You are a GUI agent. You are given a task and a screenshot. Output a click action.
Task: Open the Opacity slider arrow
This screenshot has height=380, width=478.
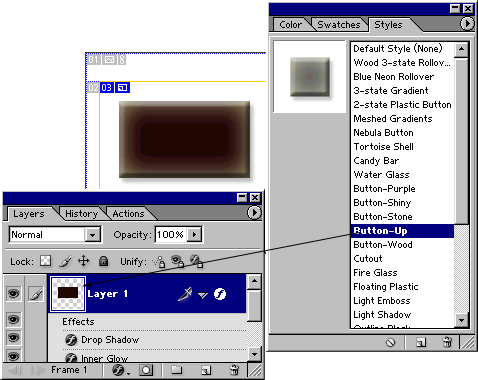coord(194,235)
